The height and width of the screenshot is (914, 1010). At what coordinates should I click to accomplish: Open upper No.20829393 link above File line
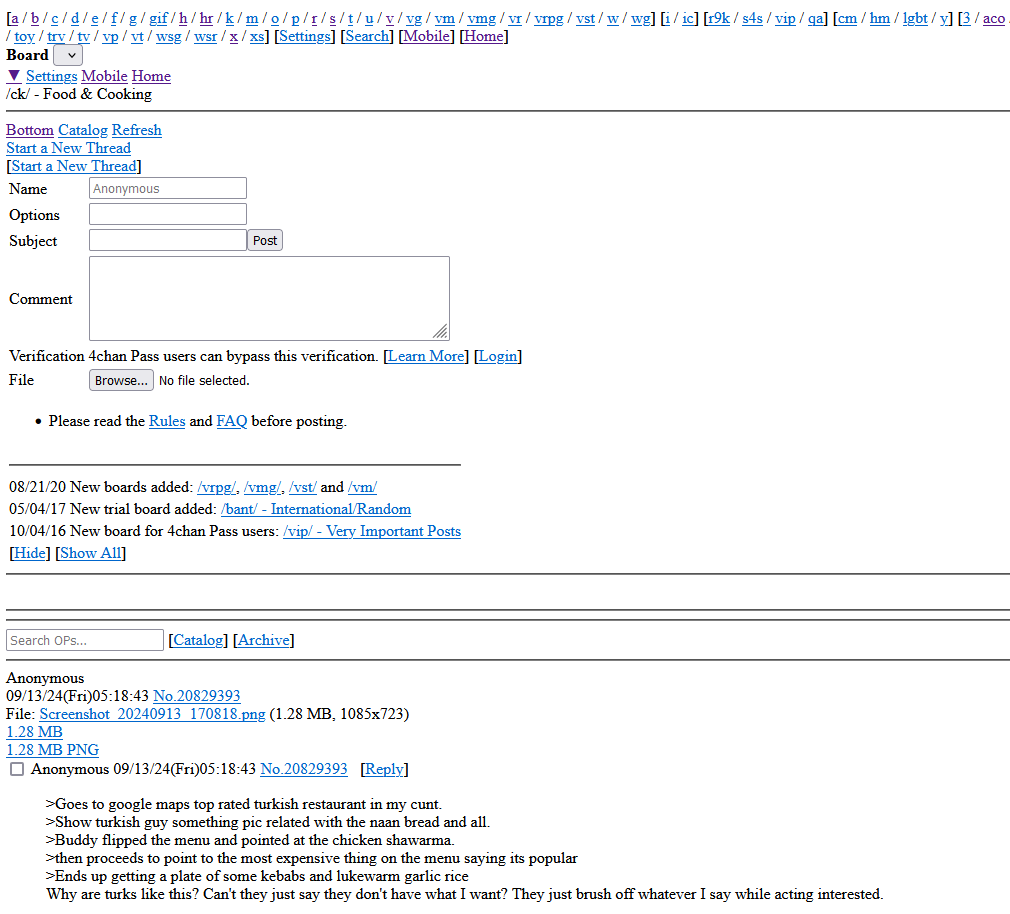pos(196,696)
